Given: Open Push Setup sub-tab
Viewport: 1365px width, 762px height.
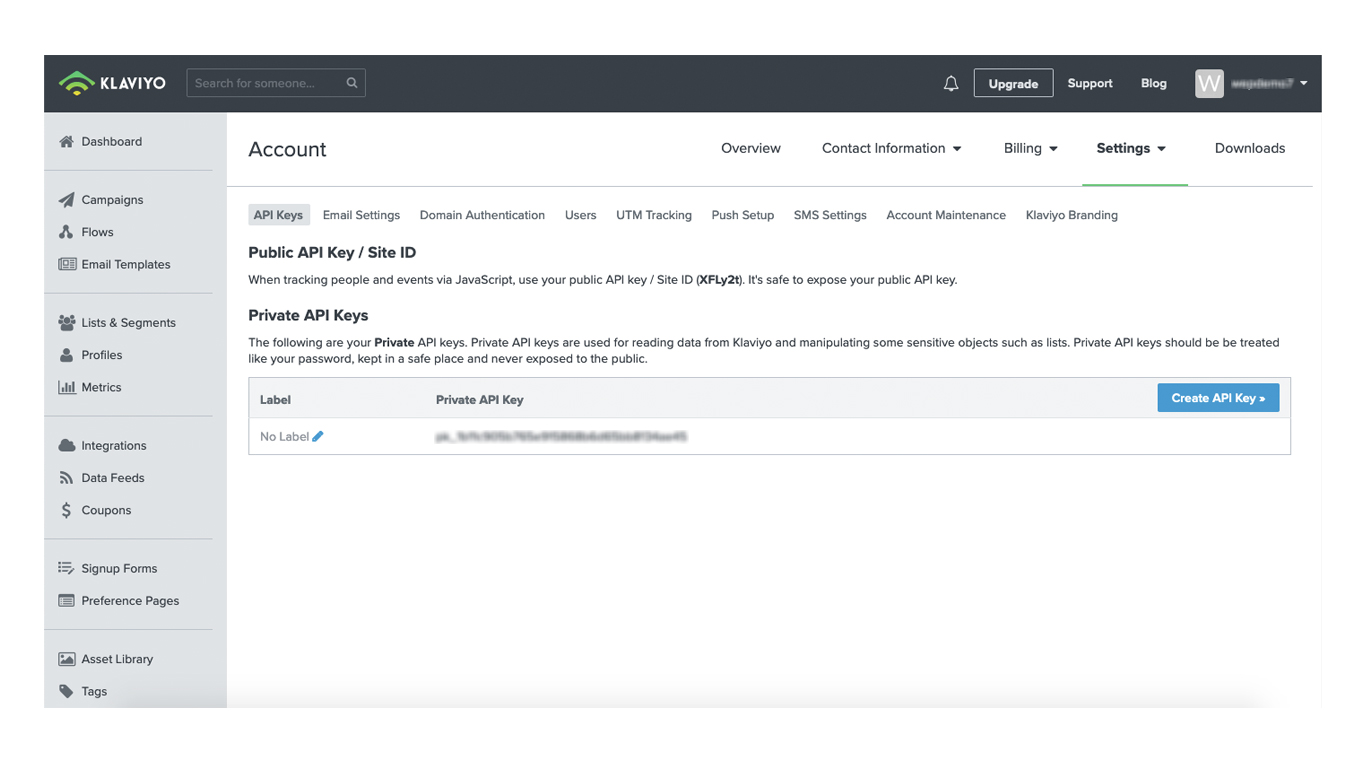Looking at the screenshot, I should [743, 215].
